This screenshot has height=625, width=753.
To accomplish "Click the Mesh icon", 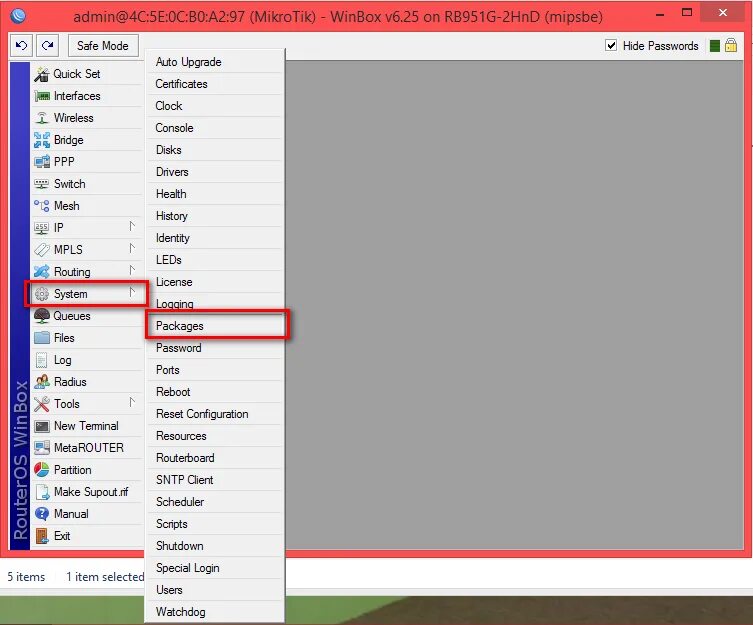I will 42,206.
